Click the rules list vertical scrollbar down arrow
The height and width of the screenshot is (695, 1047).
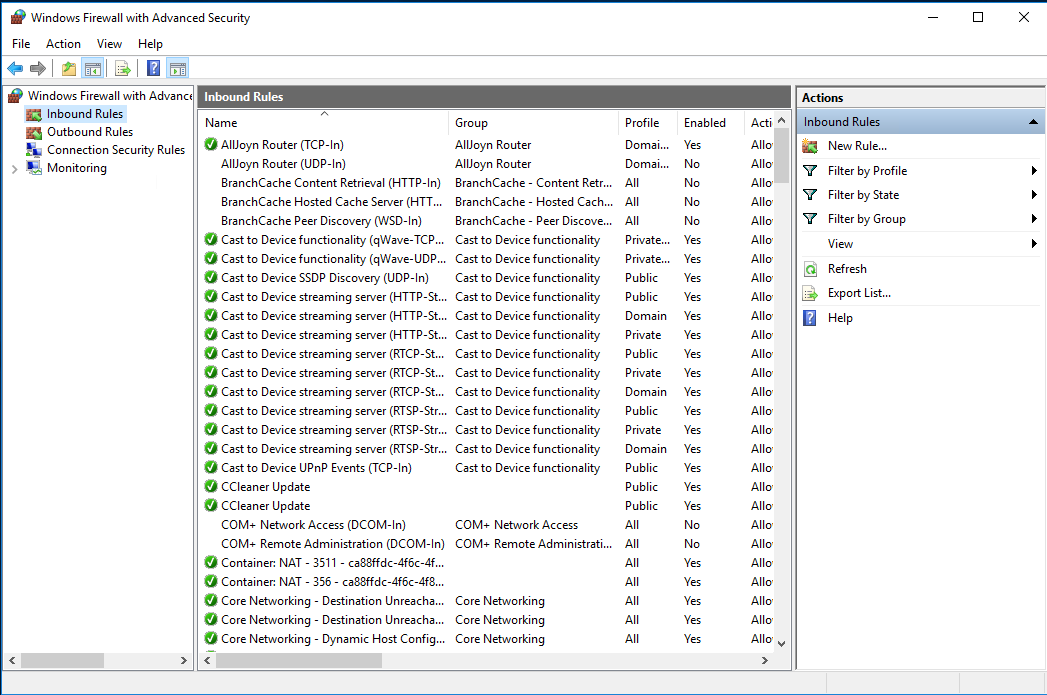781,643
